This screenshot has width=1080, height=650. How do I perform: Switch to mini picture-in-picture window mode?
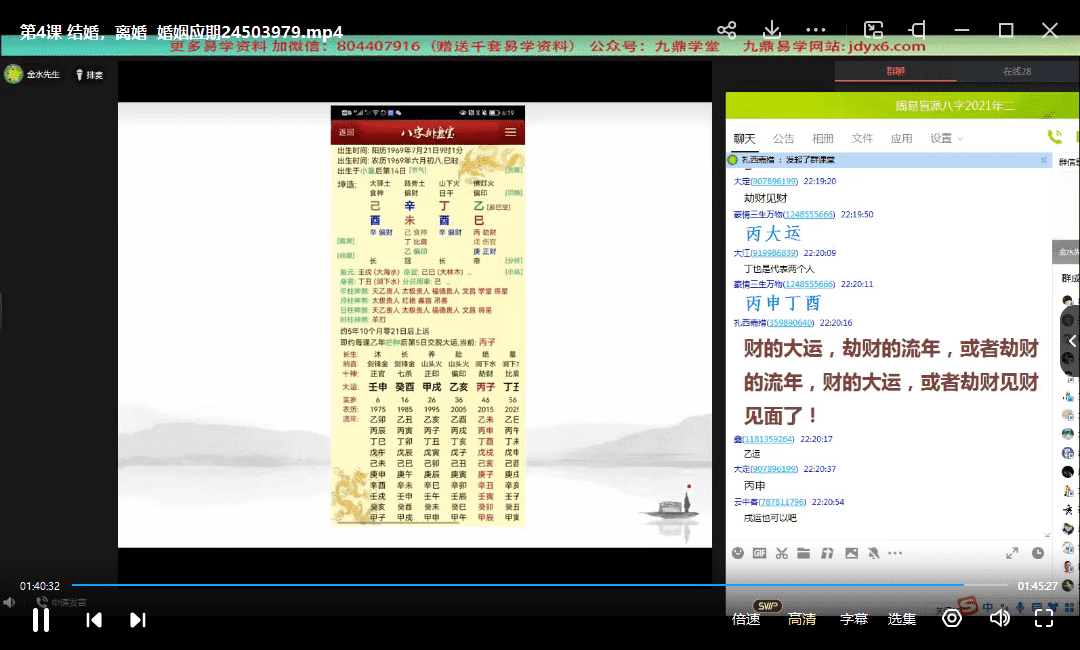[874, 30]
